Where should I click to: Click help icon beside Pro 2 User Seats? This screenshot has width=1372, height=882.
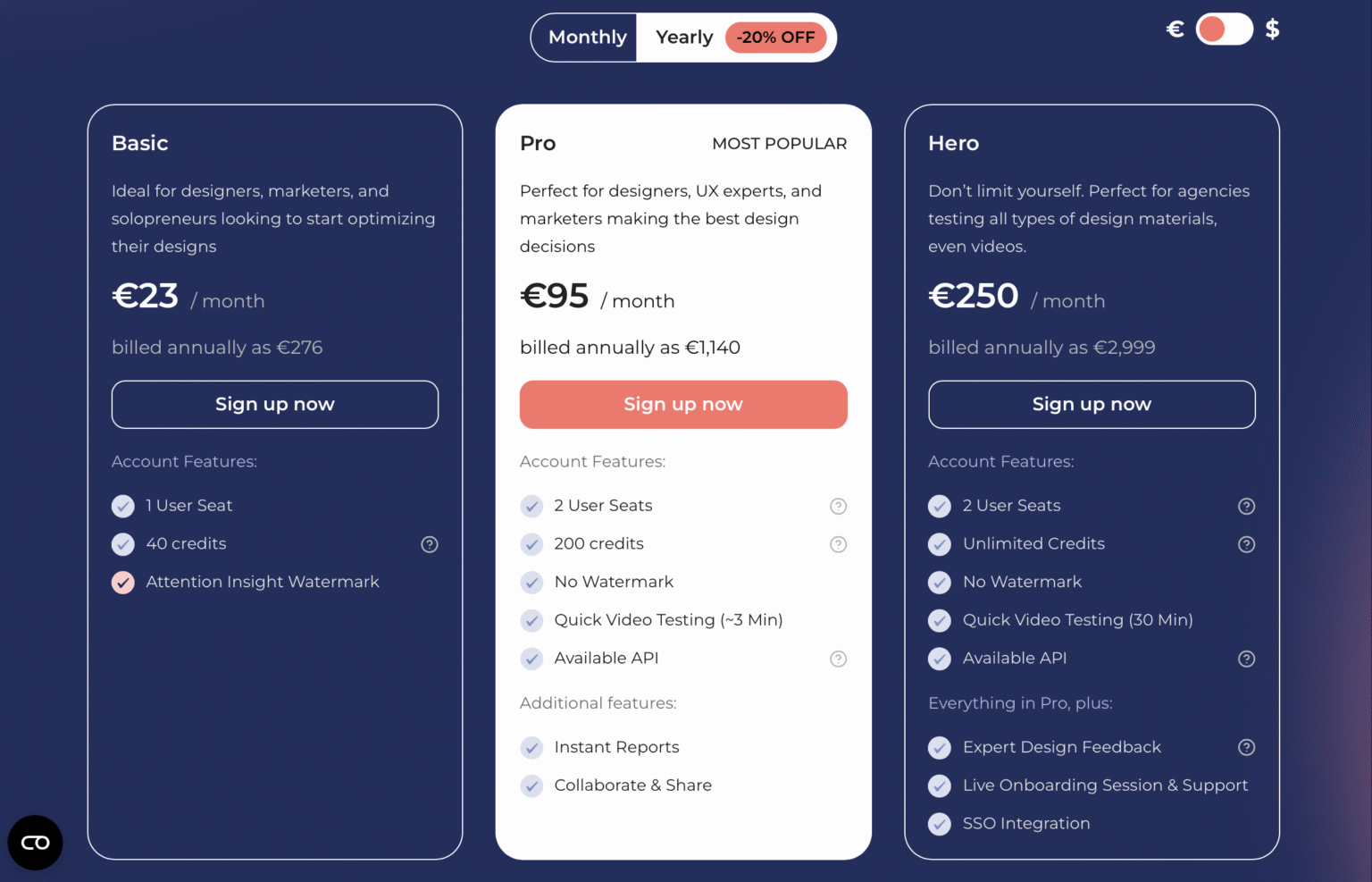[x=838, y=507]
